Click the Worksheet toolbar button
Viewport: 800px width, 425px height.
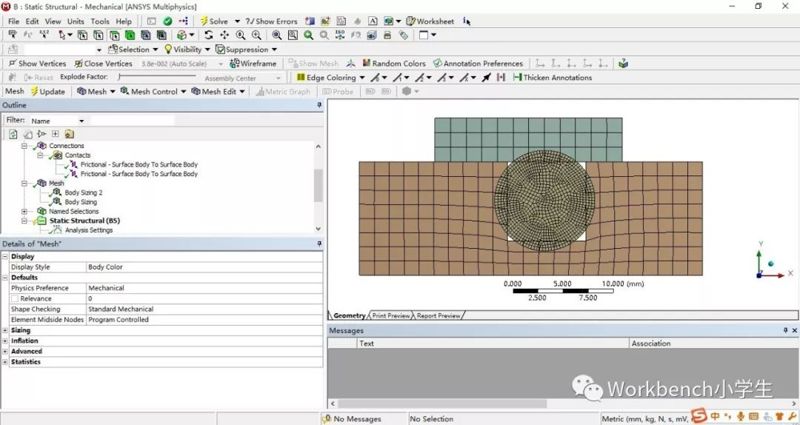[x=430, y=21]
